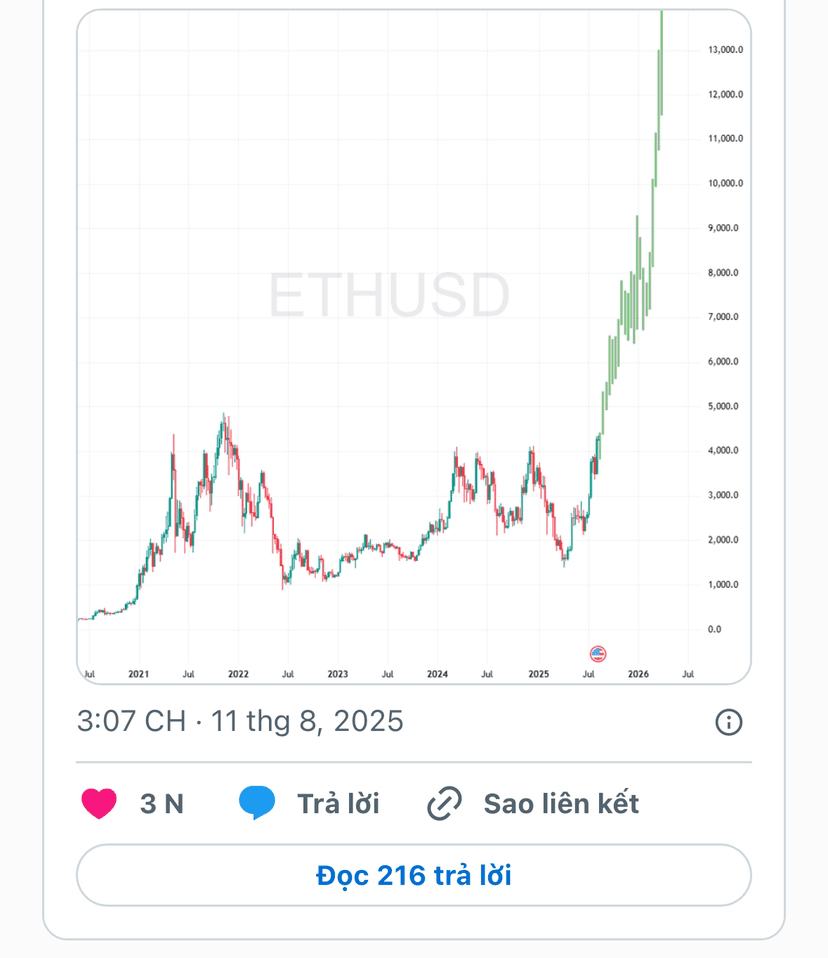Click the 0.0 price axis label
This screenshot has height=958, width=828.
tap(715, 629)
